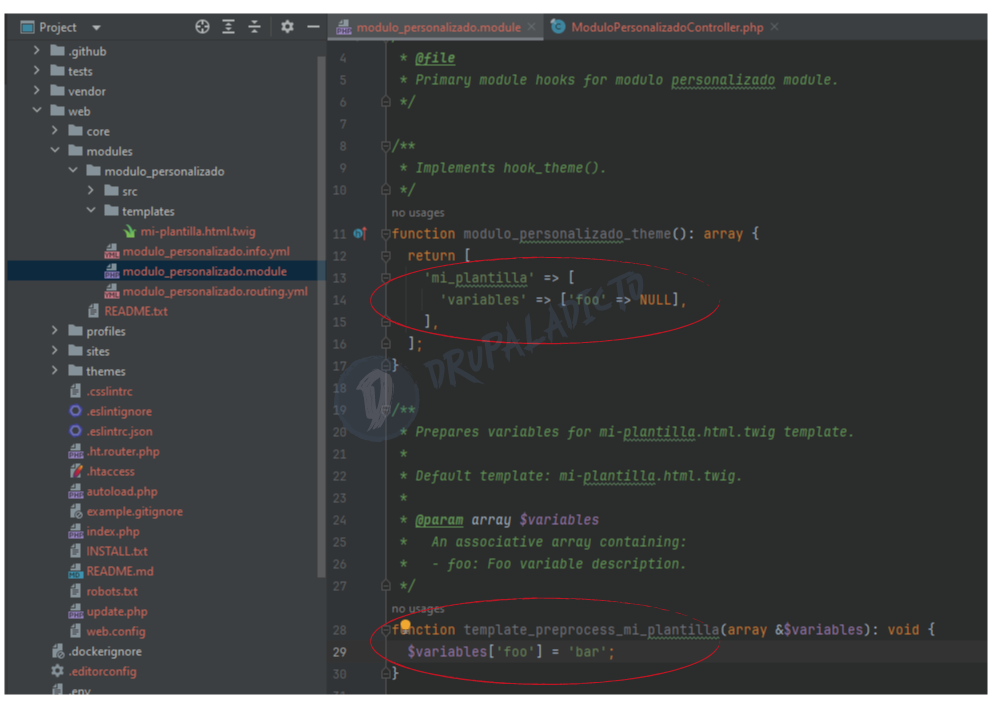Select the .htaccess file

[110, 471]
